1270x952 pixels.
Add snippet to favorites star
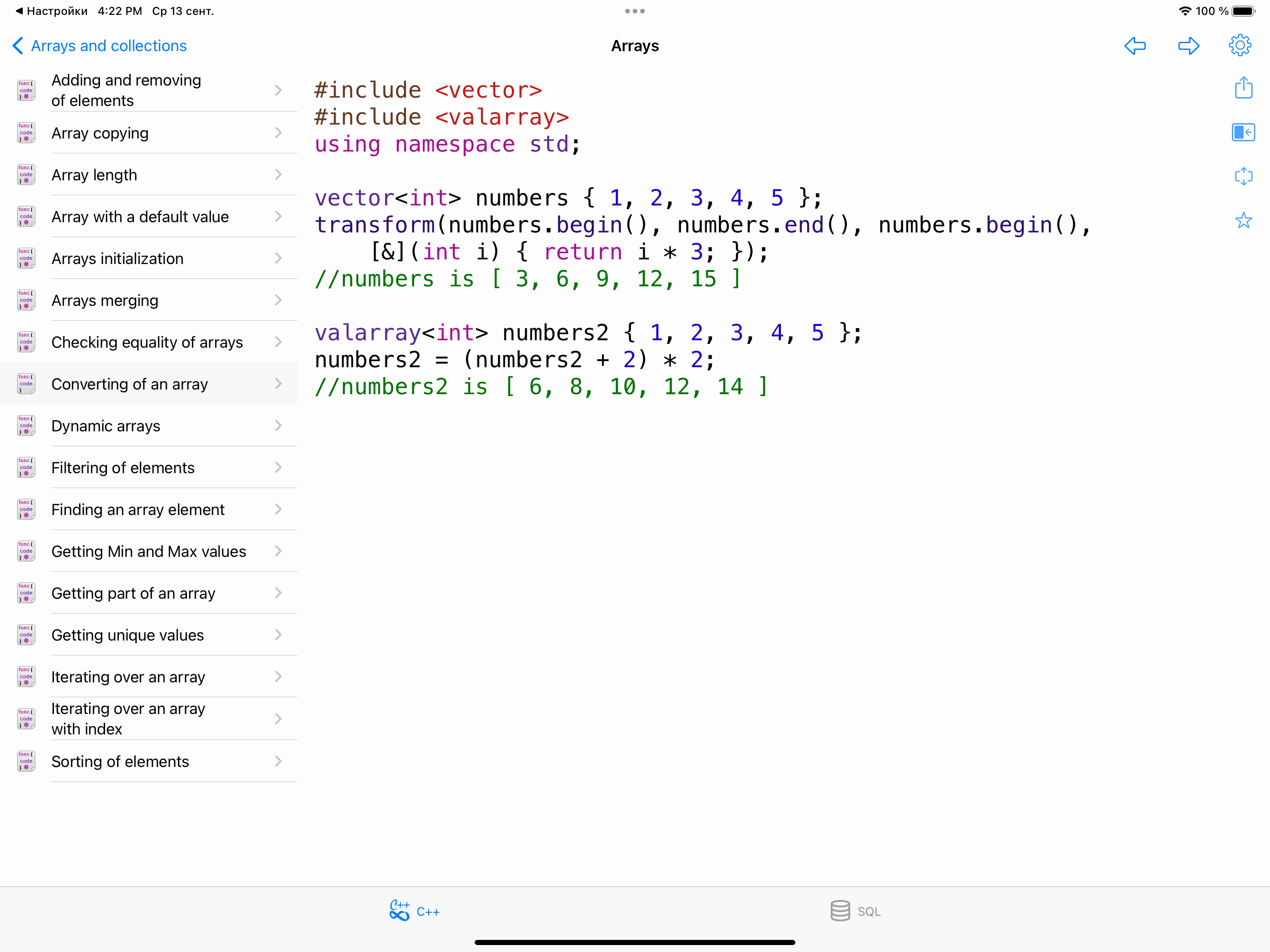pos(1244,220)
